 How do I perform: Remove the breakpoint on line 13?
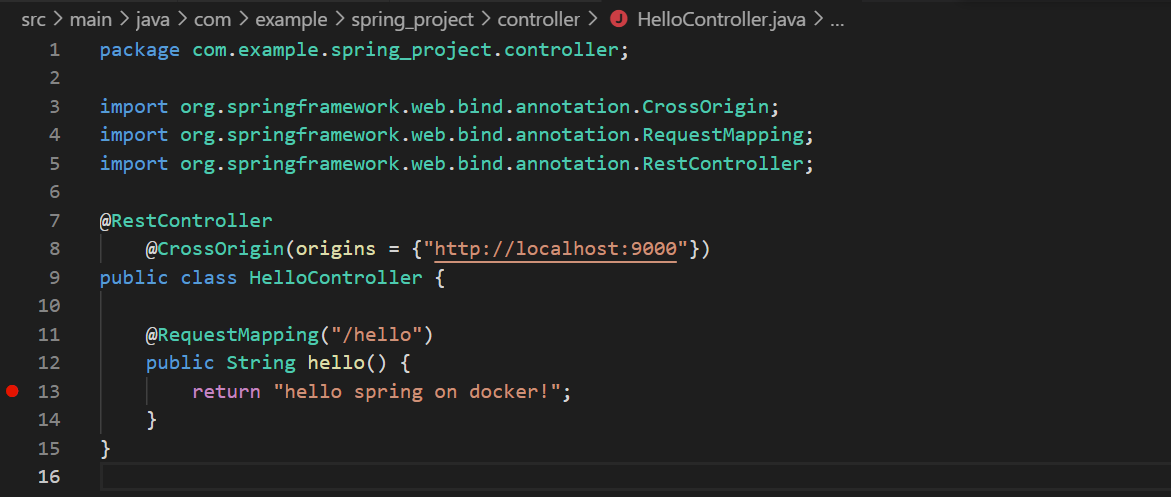tap(12, 391)
